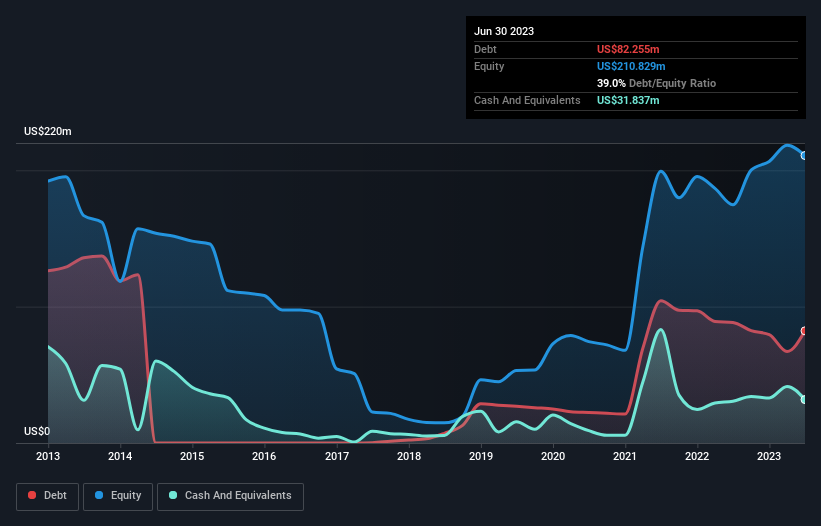Select the red Debt end-point marker
This screenshot has height=526, width=821.
(804, 331)
